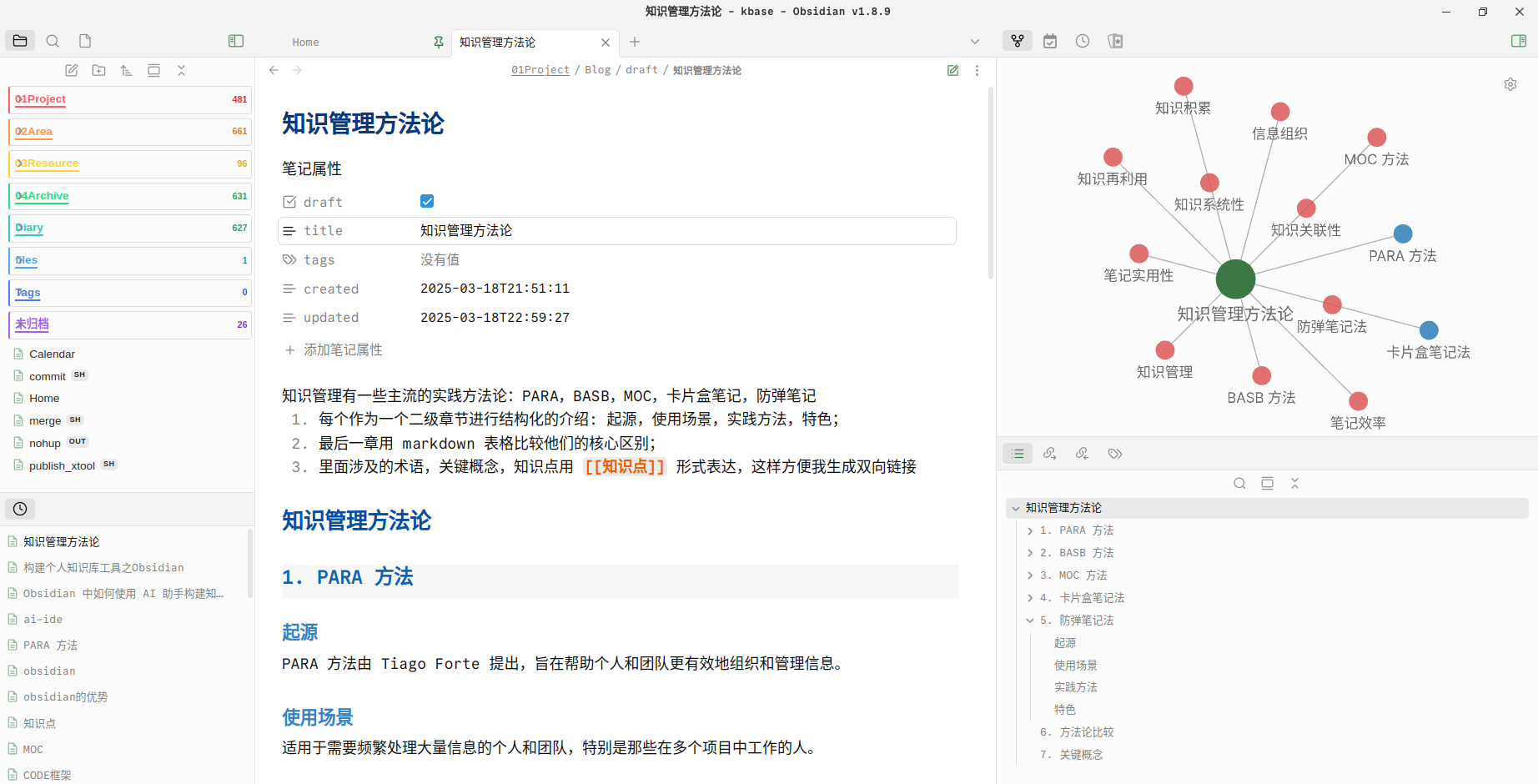
Task: Click the green 知识管理方法论 graph node
Action: pyautogui.click(x=1235, y=279)
